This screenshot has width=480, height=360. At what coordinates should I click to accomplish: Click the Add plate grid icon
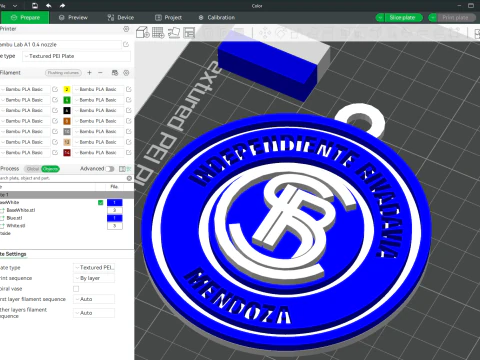point(158,32)
